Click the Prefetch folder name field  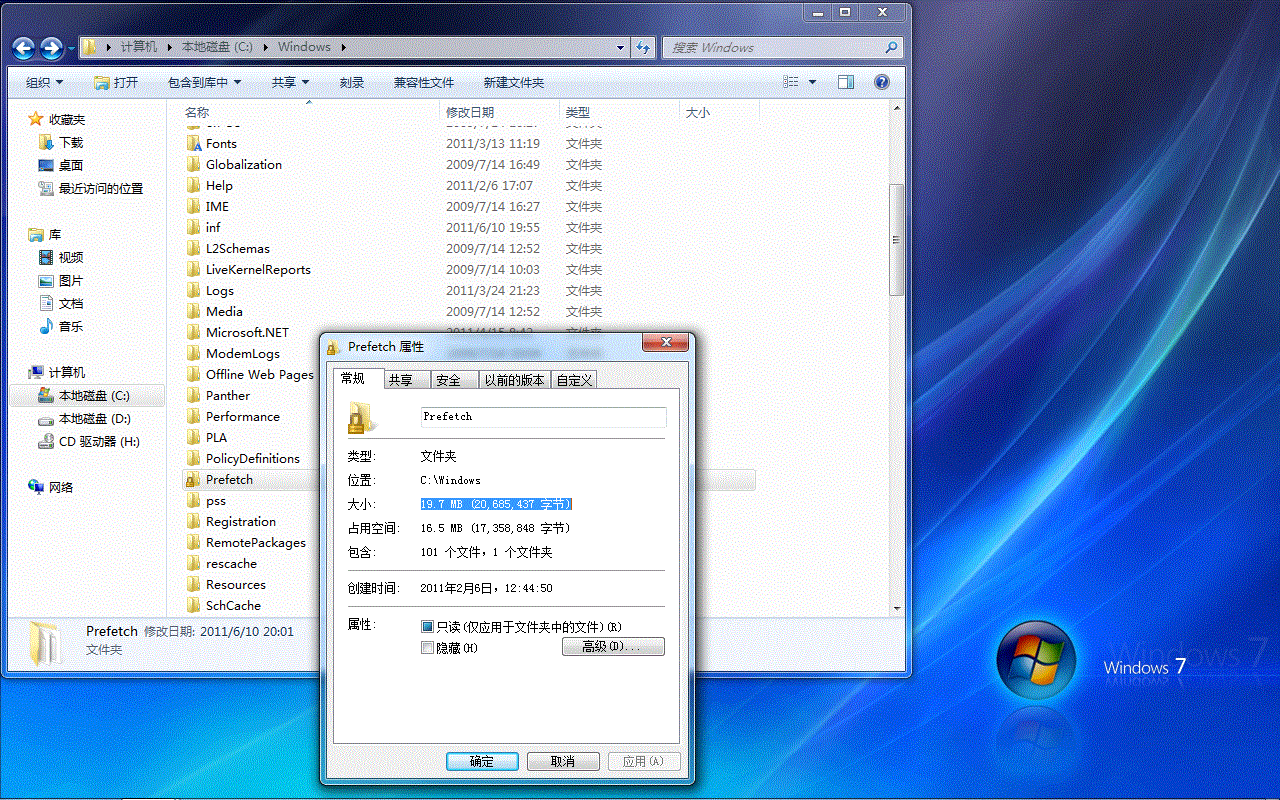(x=544, y=417)
